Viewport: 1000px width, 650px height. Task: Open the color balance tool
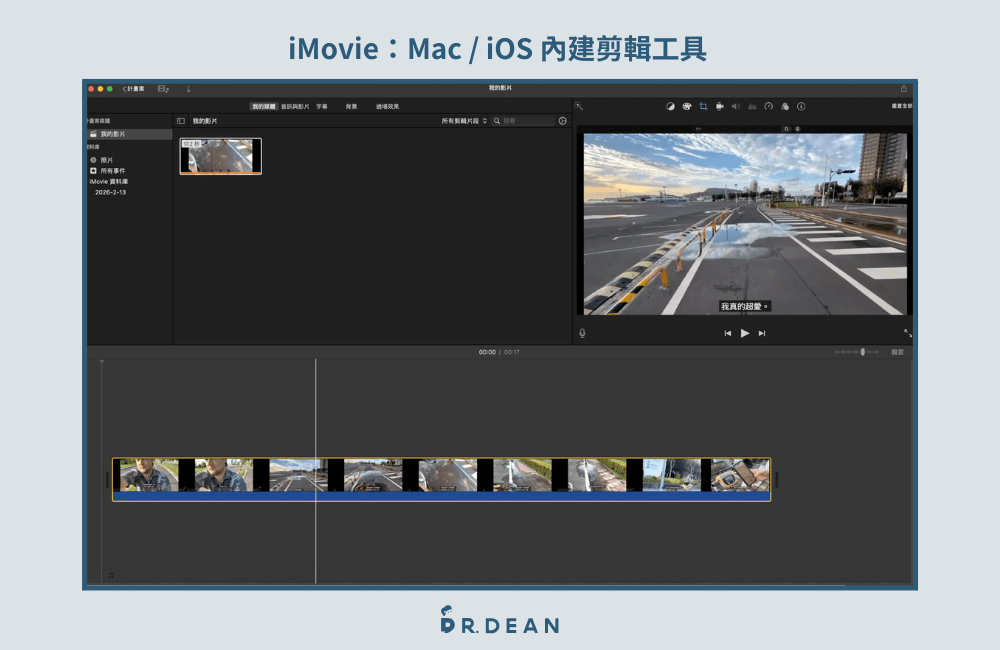(670, 107)
